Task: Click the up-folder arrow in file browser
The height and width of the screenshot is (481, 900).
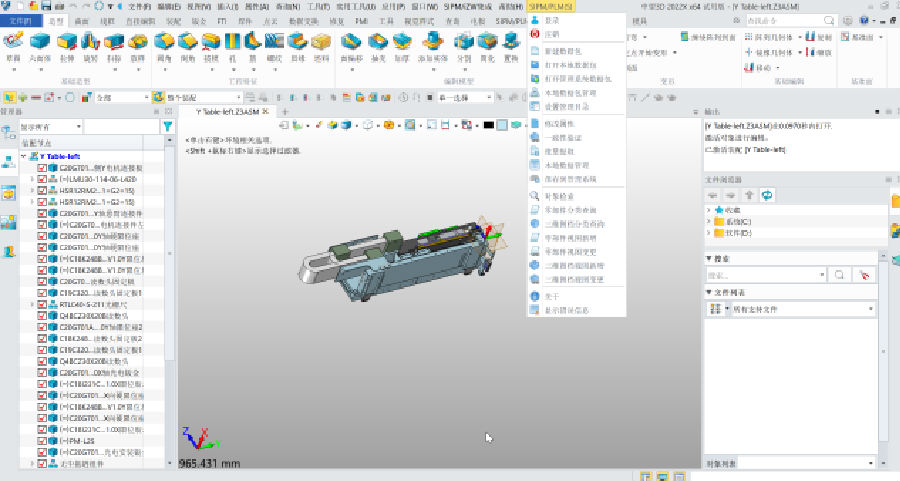Action: point(750,194)
